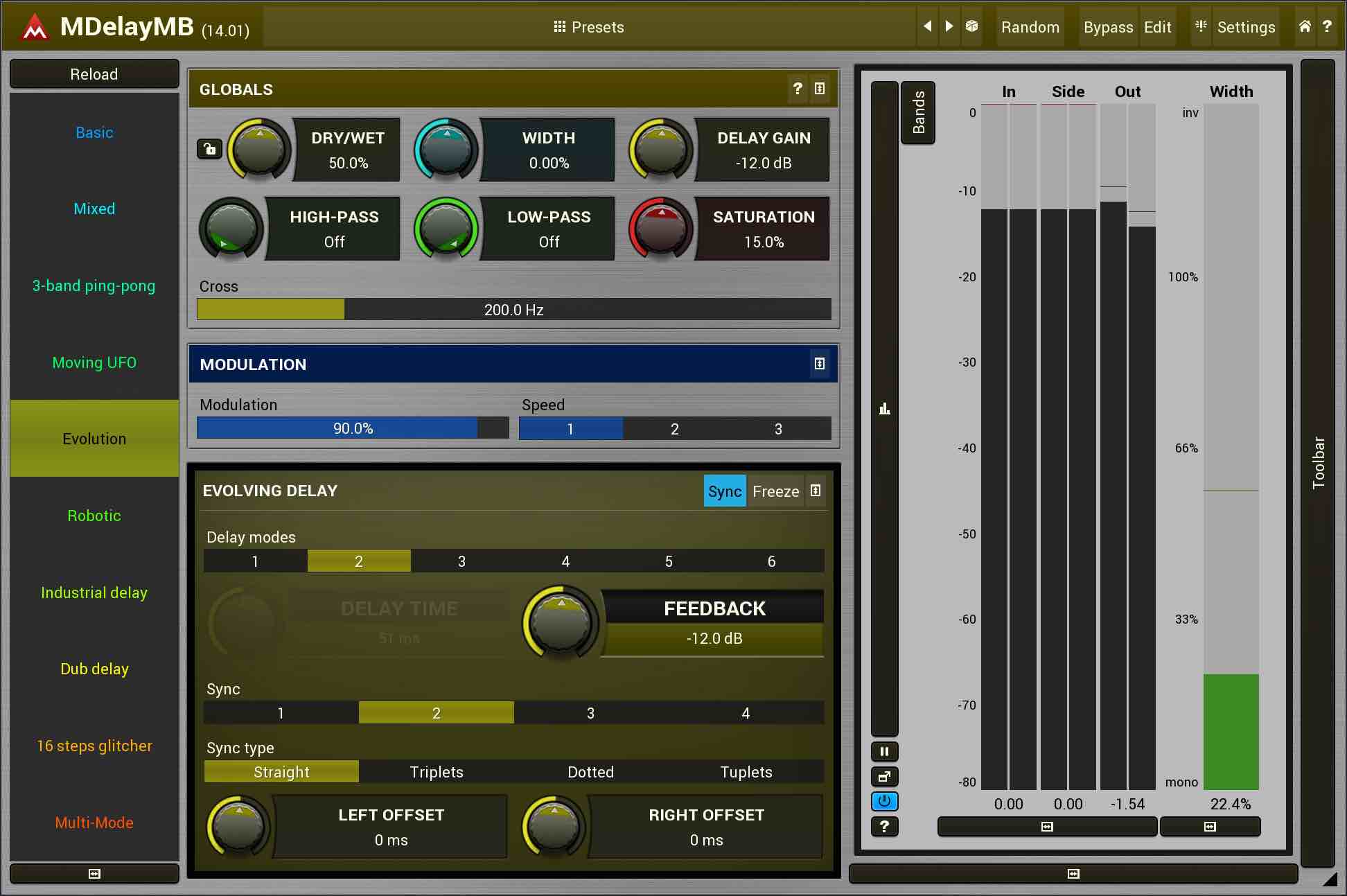Open Globals help question mark
Viewport: 1347px width, 896px height.
(798, 89)
